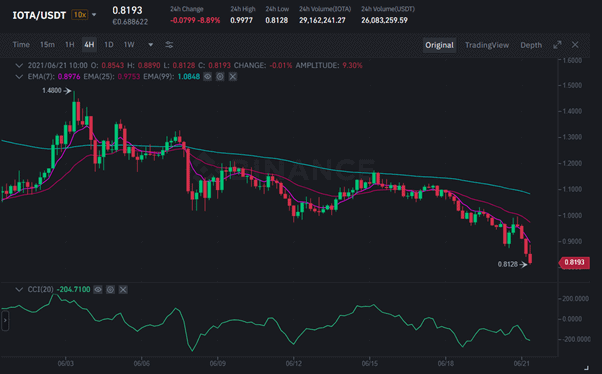Collapse the OHLC info line chevron
602x374 pixels.
coord(19,66)
